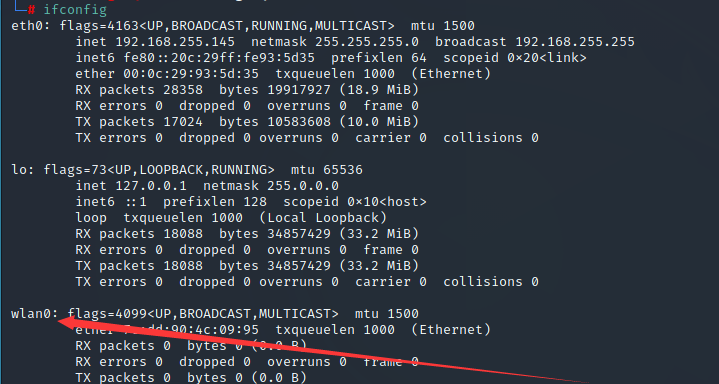Click the mtu 65536 value

point(326,170)
